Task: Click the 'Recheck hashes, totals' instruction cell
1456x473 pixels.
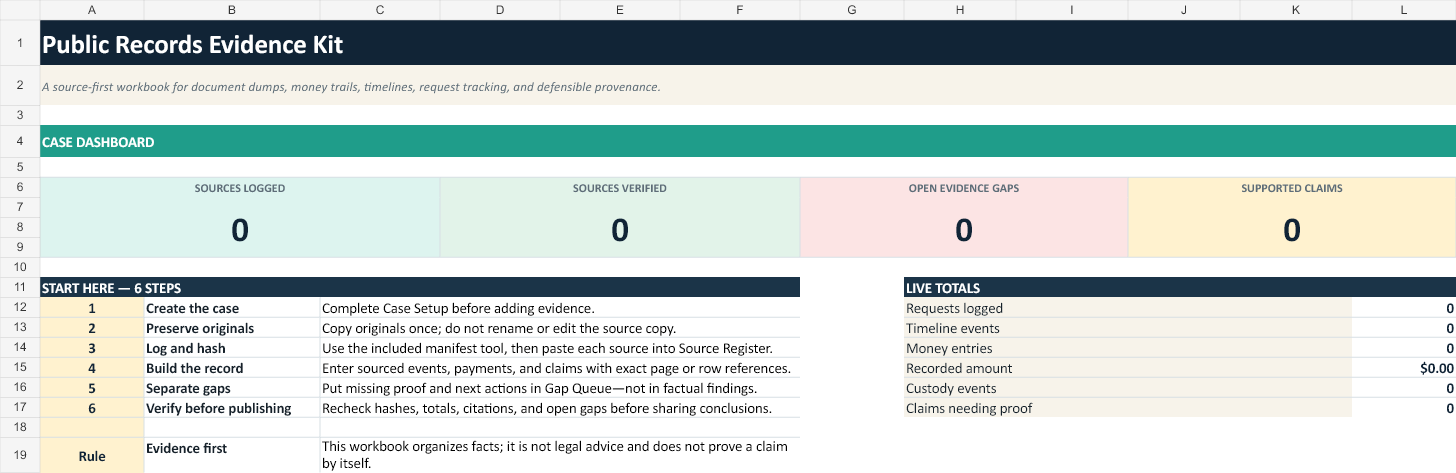Action: (x=560, y=408)
